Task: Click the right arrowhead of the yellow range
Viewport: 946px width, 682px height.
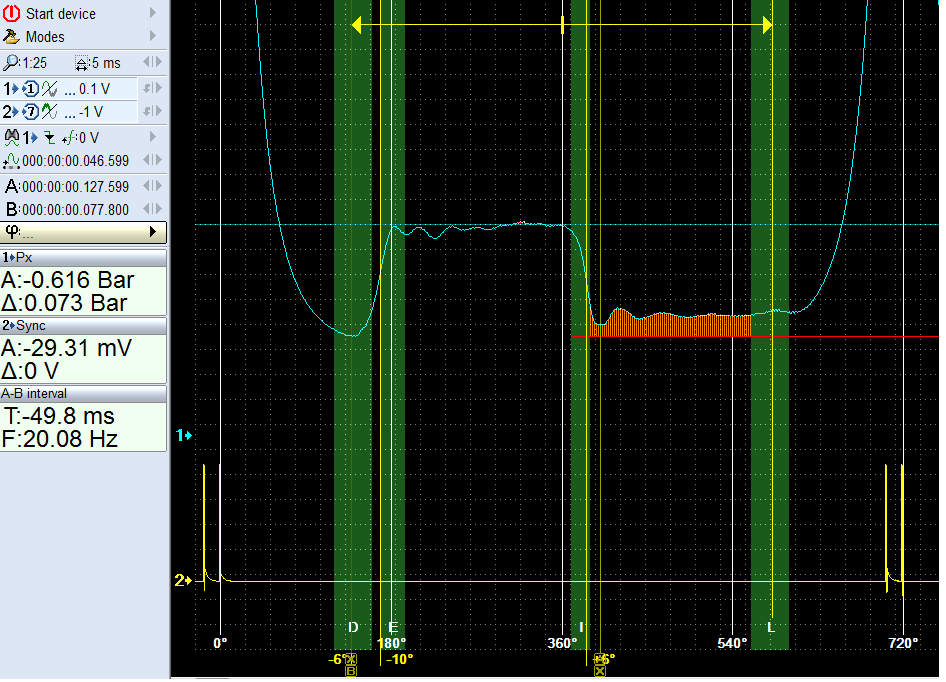Action: [767, 25]
